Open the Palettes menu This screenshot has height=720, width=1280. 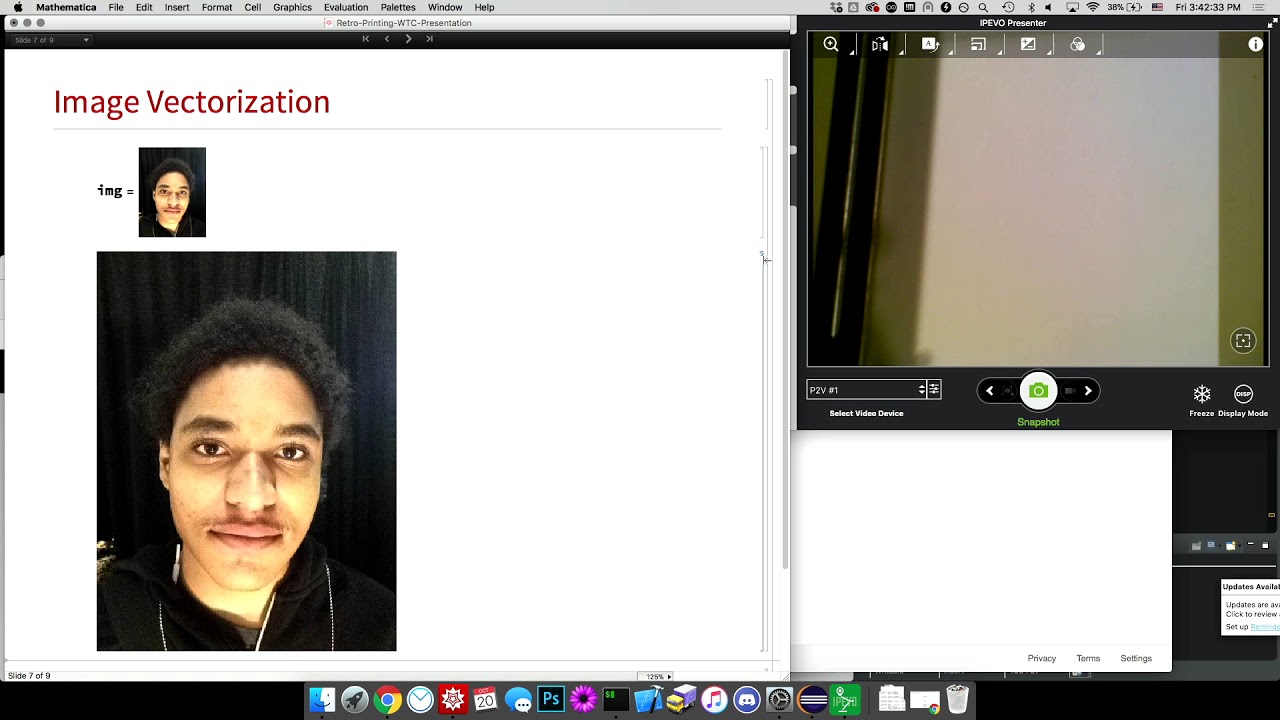(x=398, y=7)
